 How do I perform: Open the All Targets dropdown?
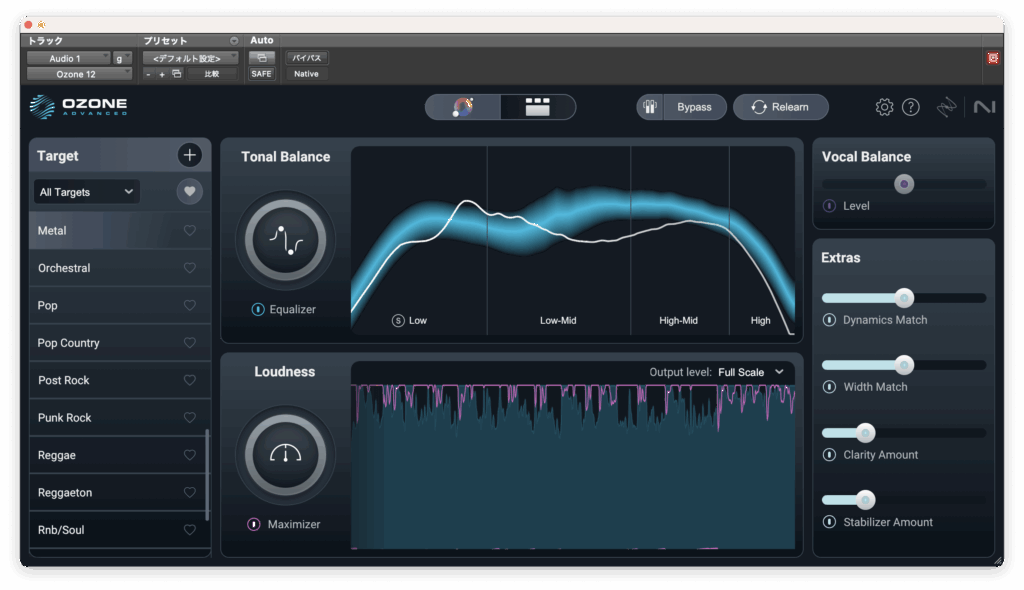pyautogui.click(x=86, y=192)
